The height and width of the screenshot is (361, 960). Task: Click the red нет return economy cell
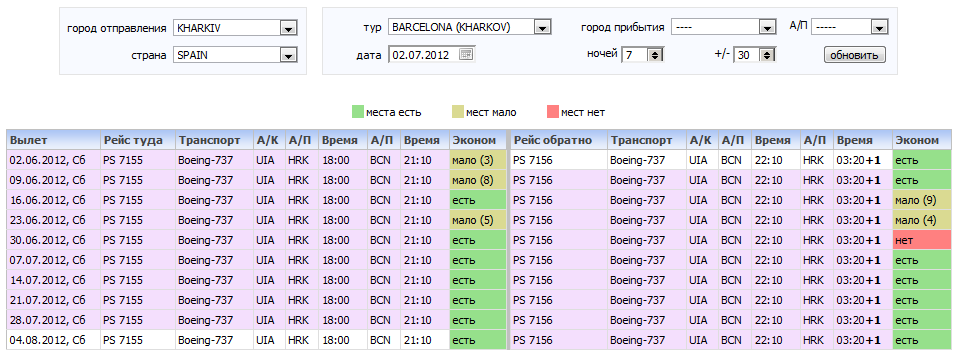(x=922, y=240)
